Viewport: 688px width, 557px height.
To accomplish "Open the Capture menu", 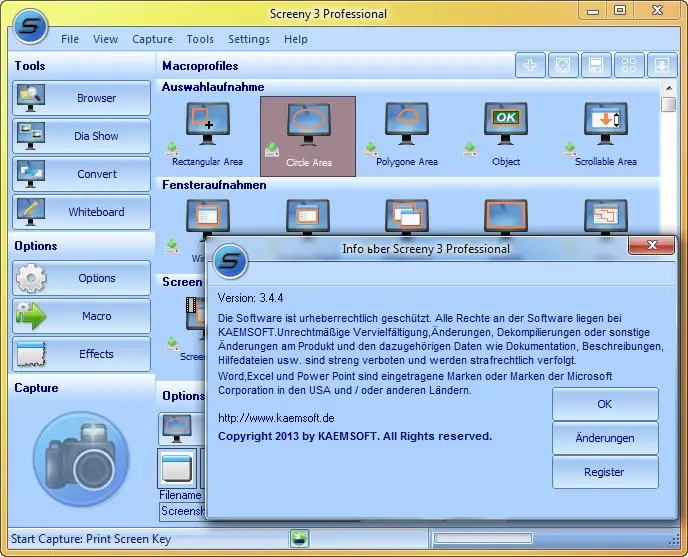I will tap(152, 39).
